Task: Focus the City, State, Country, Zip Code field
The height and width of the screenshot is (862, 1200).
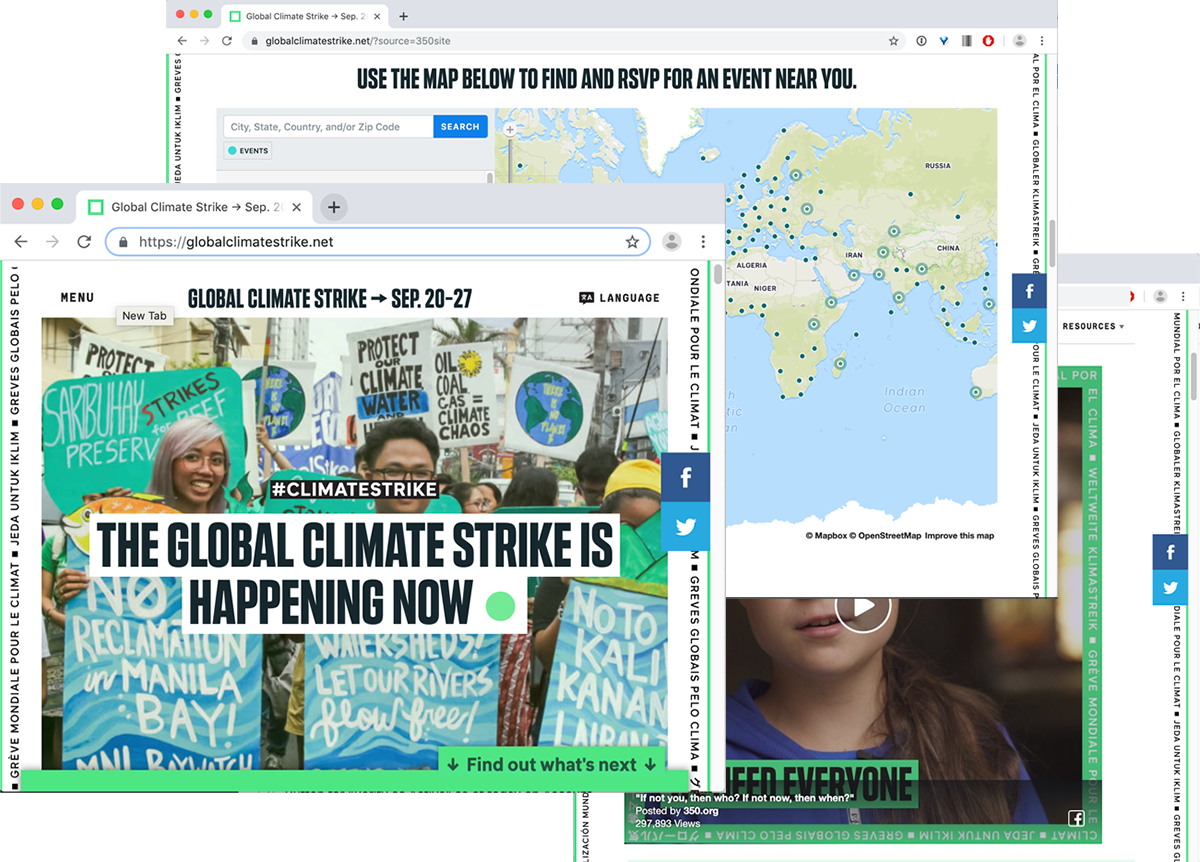Action: click(x=328, y=127)
